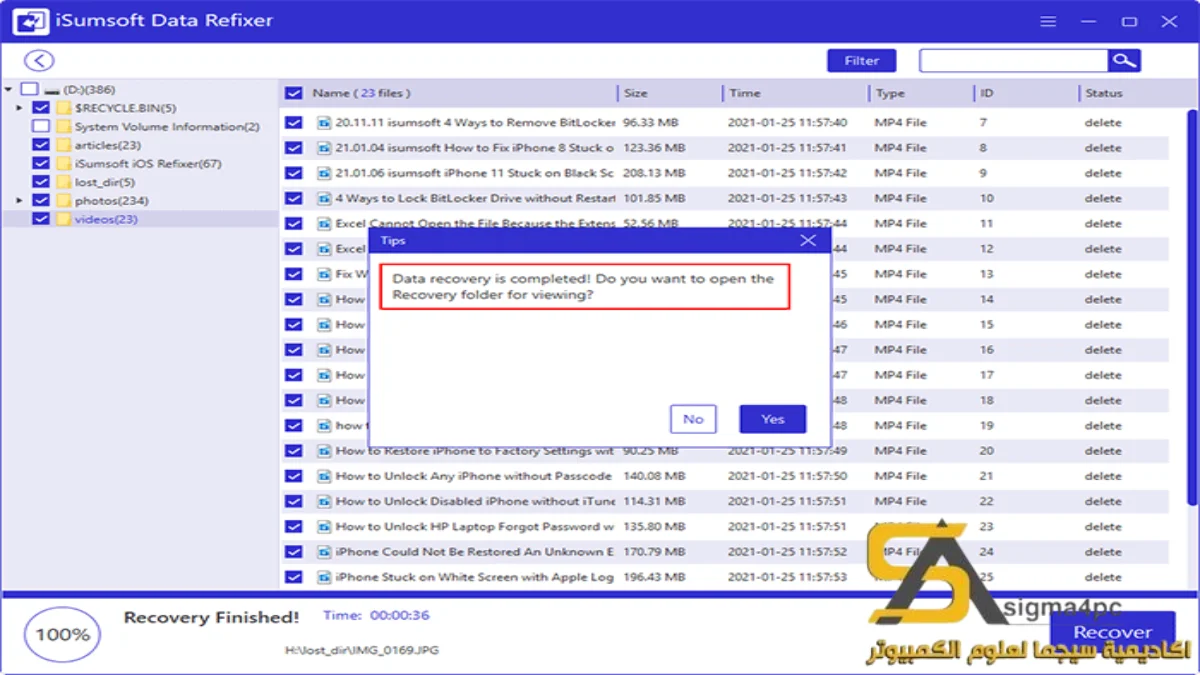The height and width of the screenshot is (675, 1200).
Task: Toggle the select-all checkbox beside Name header
Action: [x=293, y=93]
